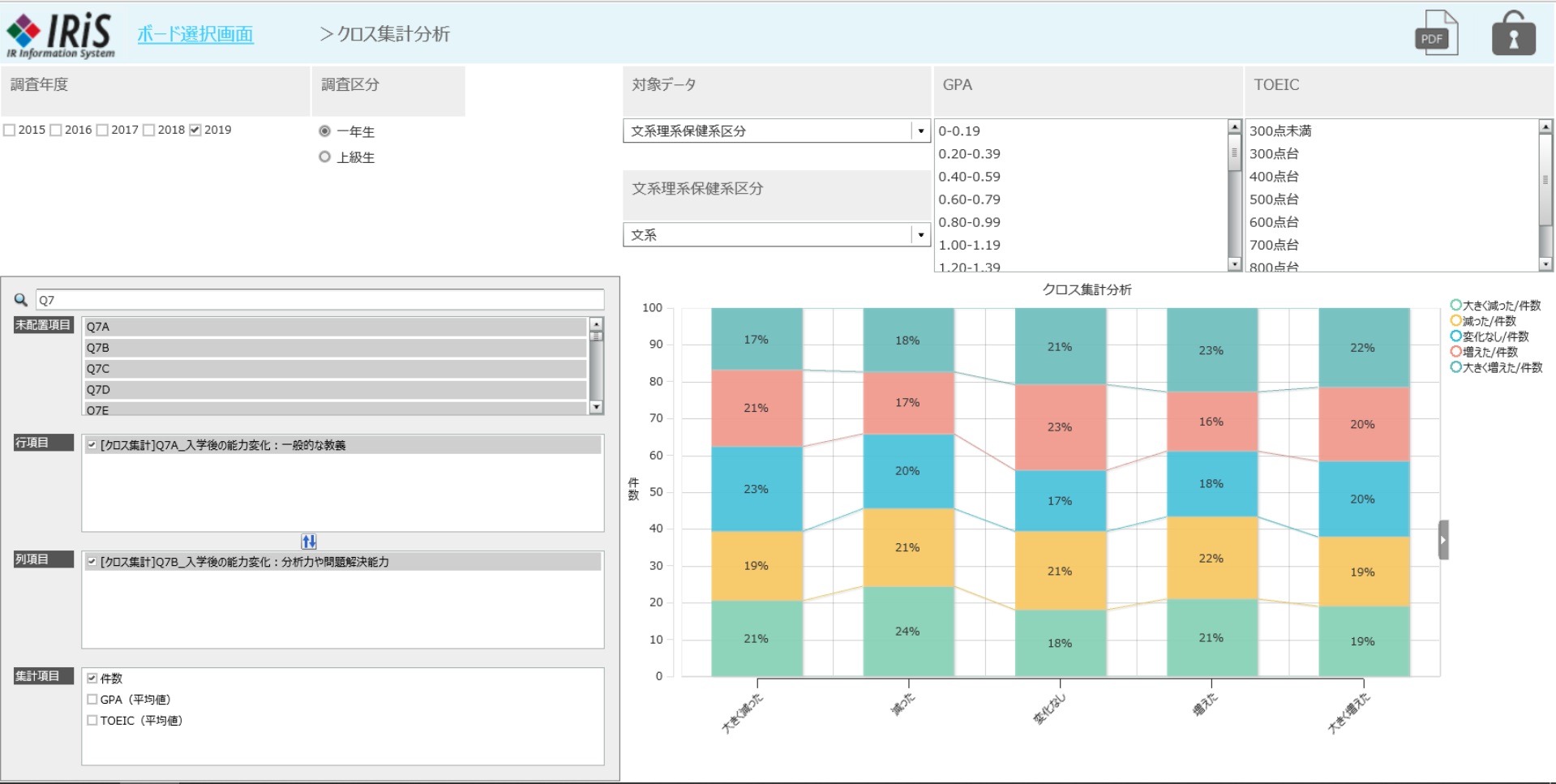Select Q7C in unplaced items list

pos(336,369)
